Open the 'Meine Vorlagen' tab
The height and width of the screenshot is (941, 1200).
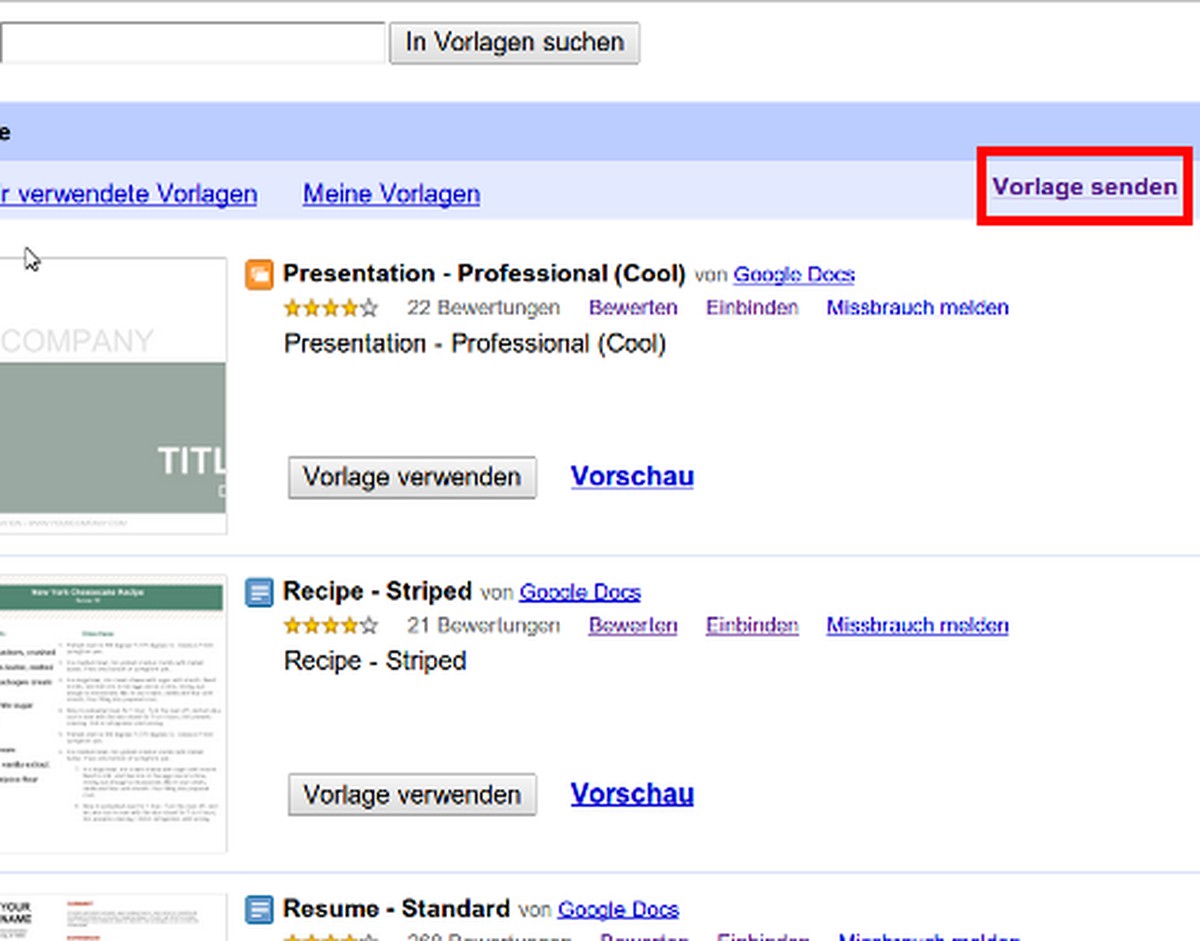coord(391,194)
